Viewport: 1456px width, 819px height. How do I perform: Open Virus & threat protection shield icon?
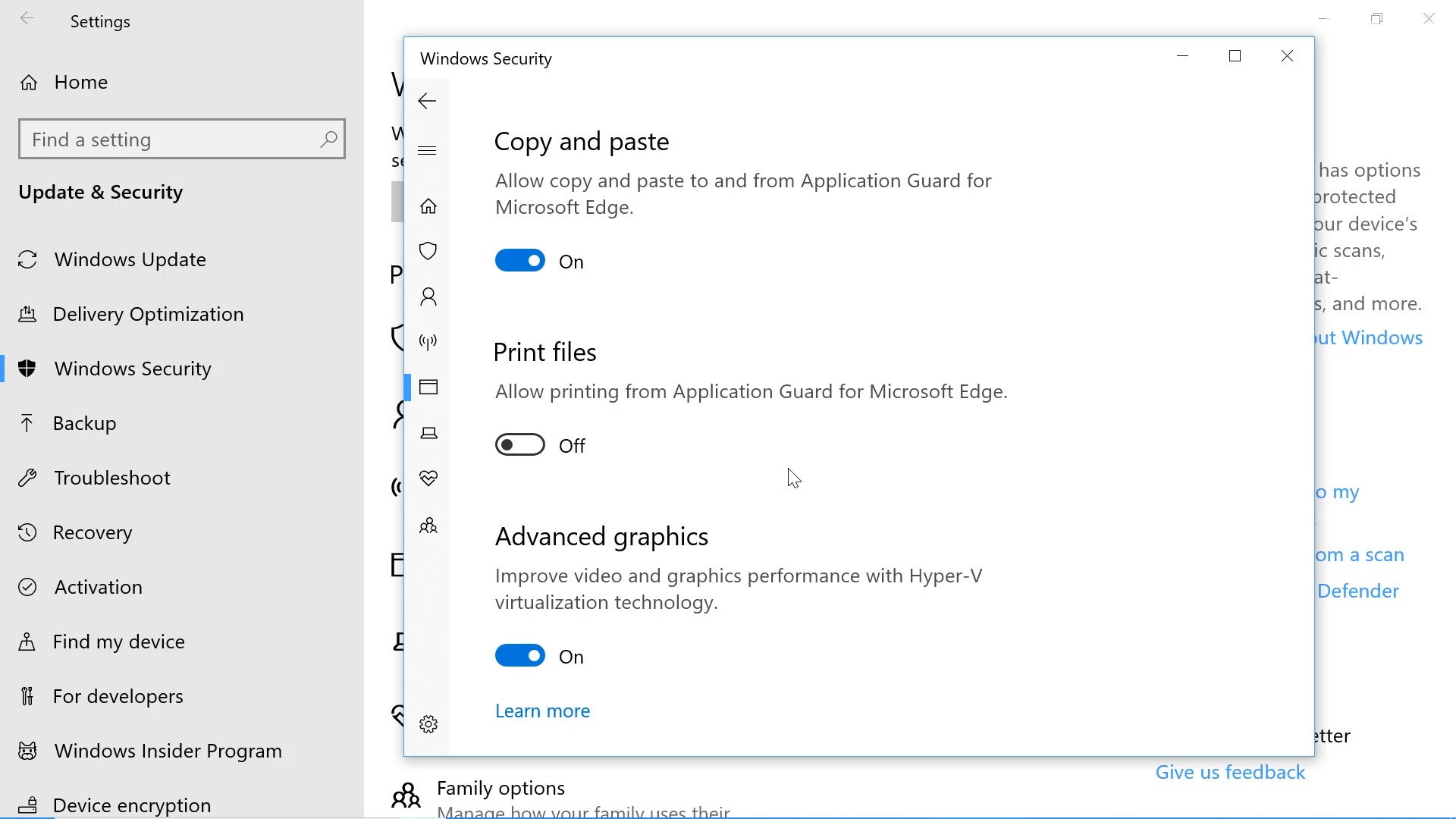pyautogui.click(x=428, y=251)
